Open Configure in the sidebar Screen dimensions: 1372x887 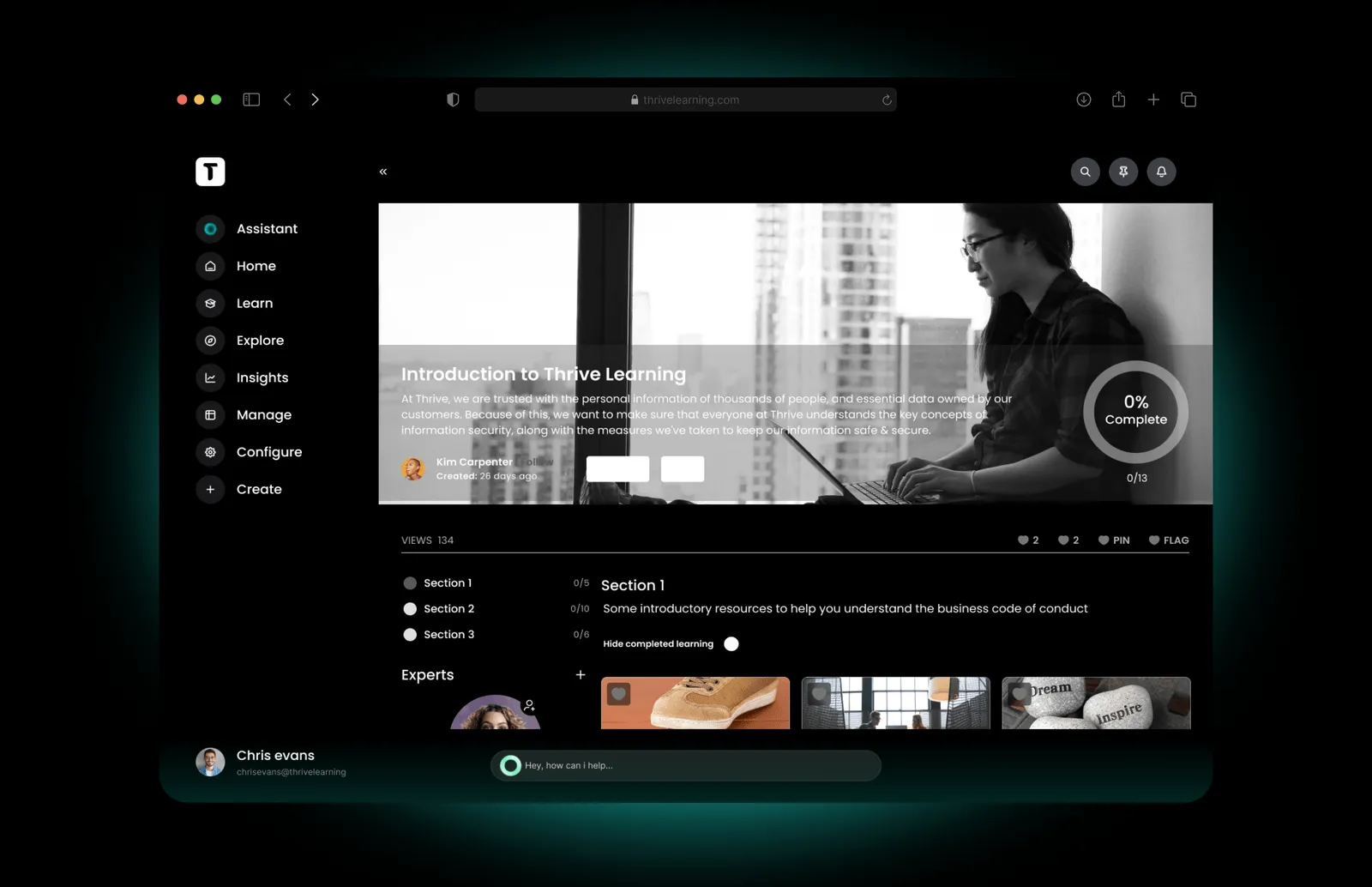point(250,452)
